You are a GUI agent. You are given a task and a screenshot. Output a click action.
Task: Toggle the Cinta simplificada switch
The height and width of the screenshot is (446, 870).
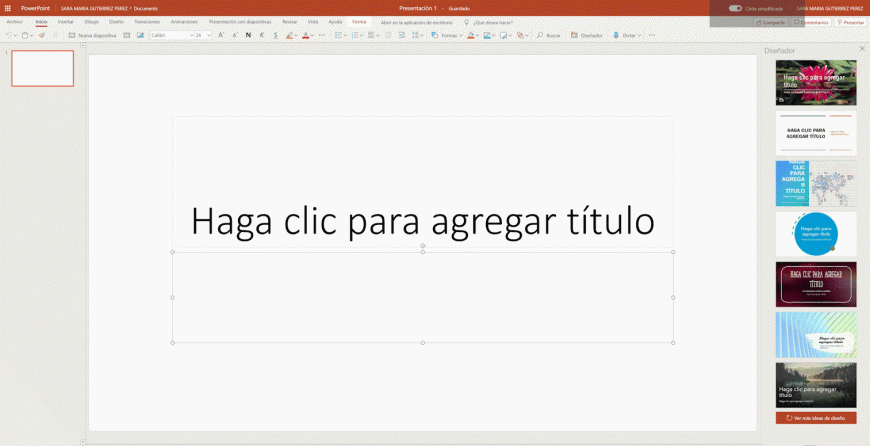[x=735, y=8]
